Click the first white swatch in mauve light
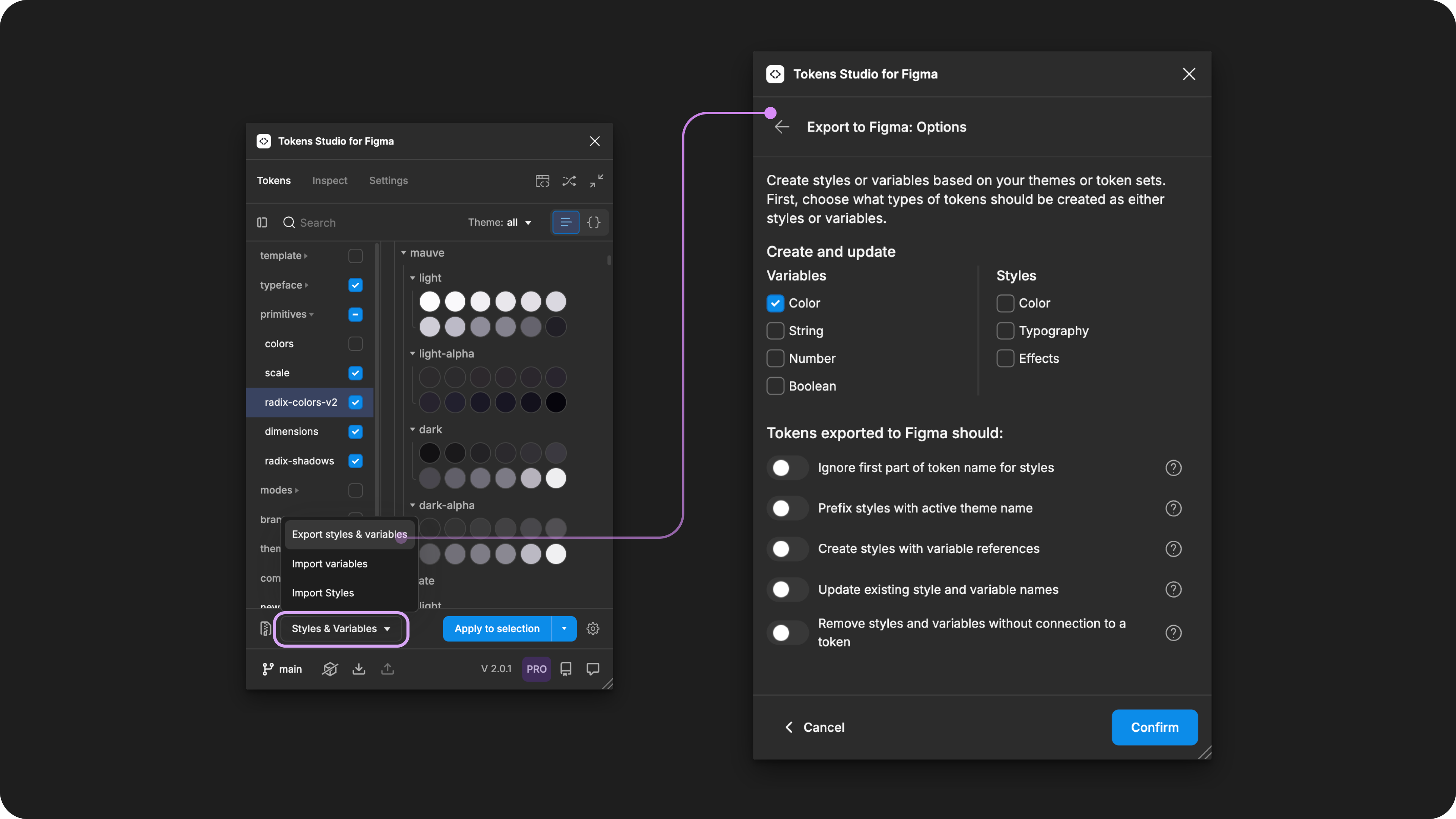Viewport: 1456px width, 819px height. pos(430,302)
